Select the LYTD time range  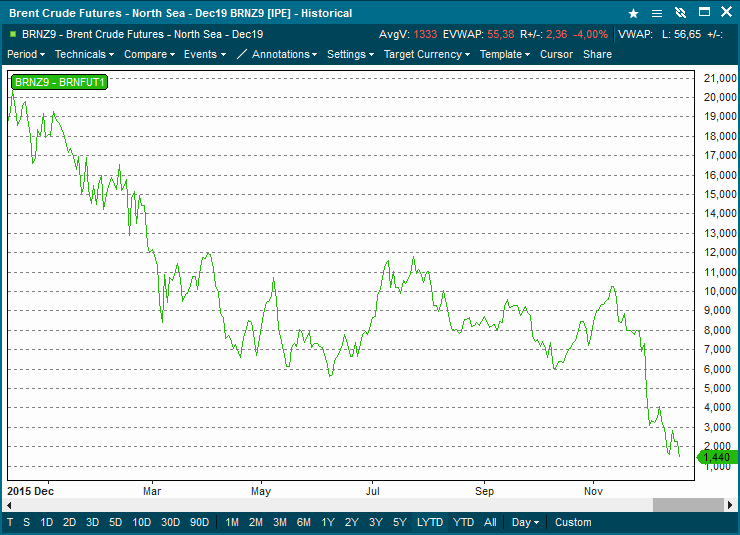pyautogui.click(x=430, y=522)
